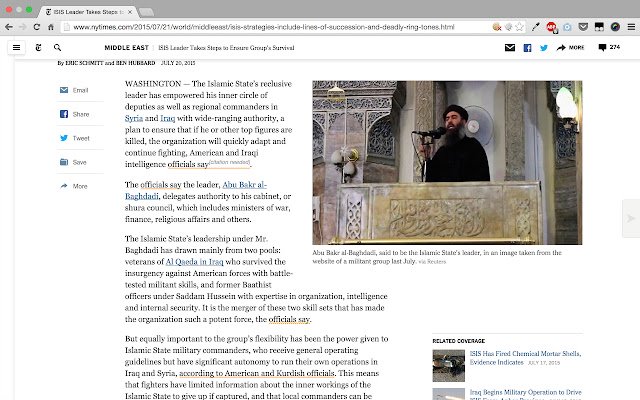Click Tweet in the left sidebar
The image size is (640, 400).
[75, 138]
